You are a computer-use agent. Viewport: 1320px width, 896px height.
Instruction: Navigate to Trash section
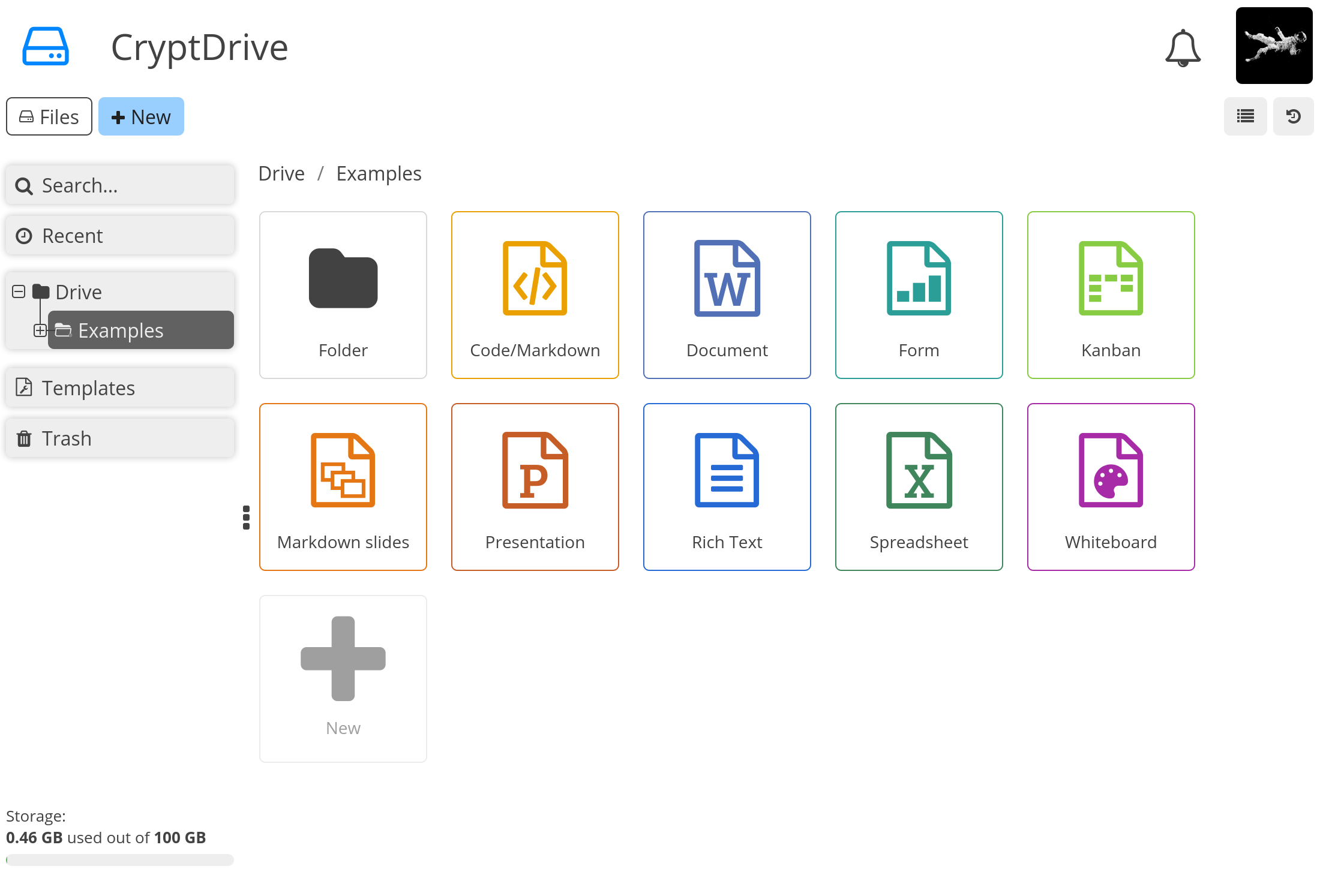[x=120, y=437]
